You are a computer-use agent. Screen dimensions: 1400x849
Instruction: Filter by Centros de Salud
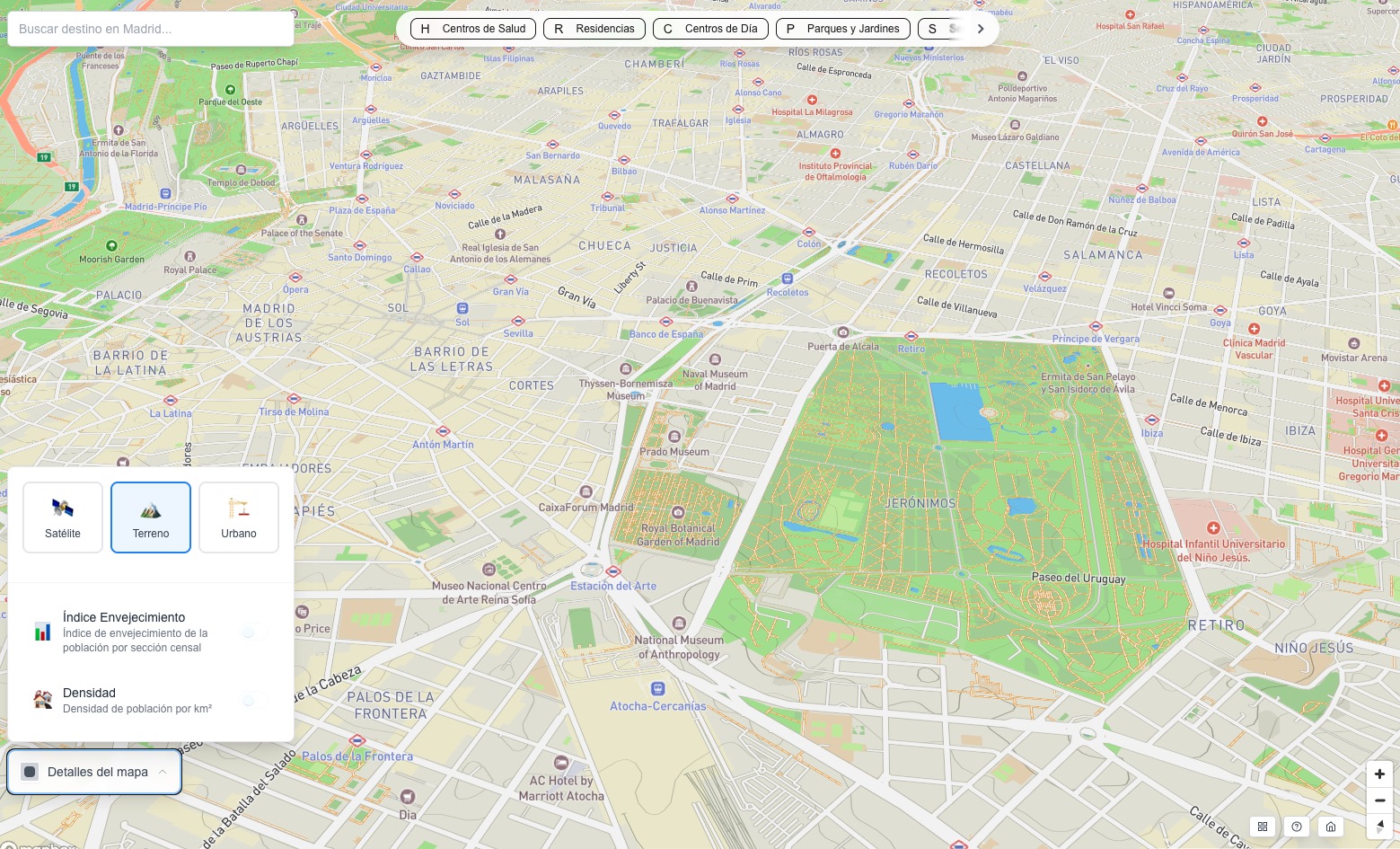473,29
